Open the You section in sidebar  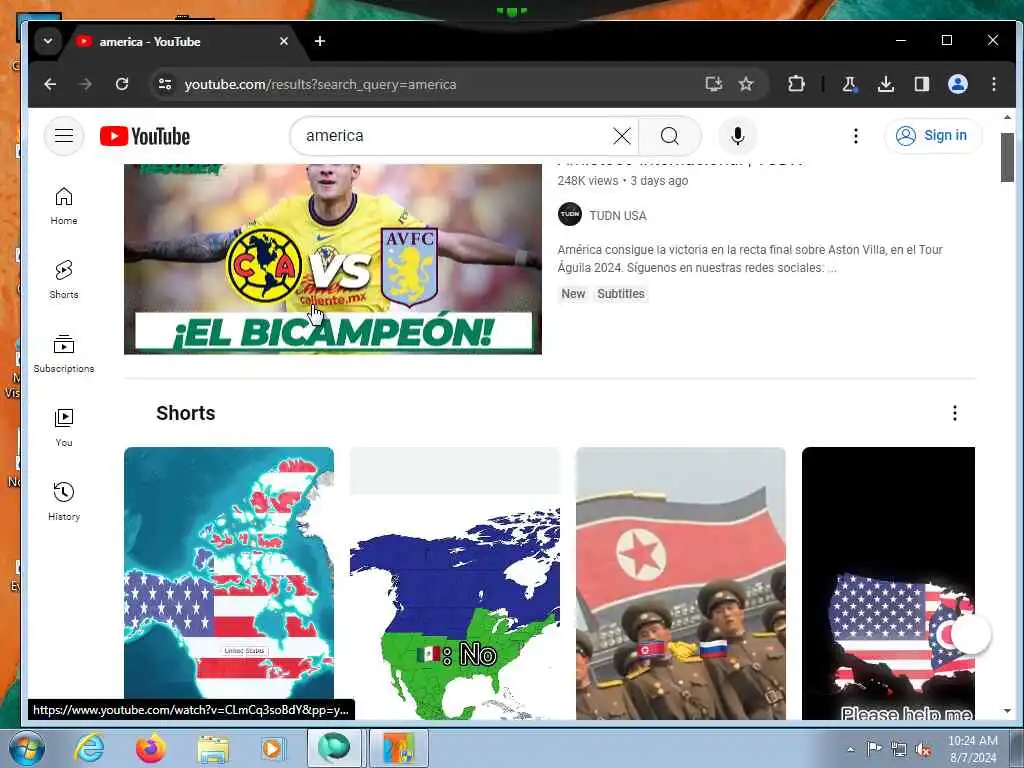pos(64,427)
